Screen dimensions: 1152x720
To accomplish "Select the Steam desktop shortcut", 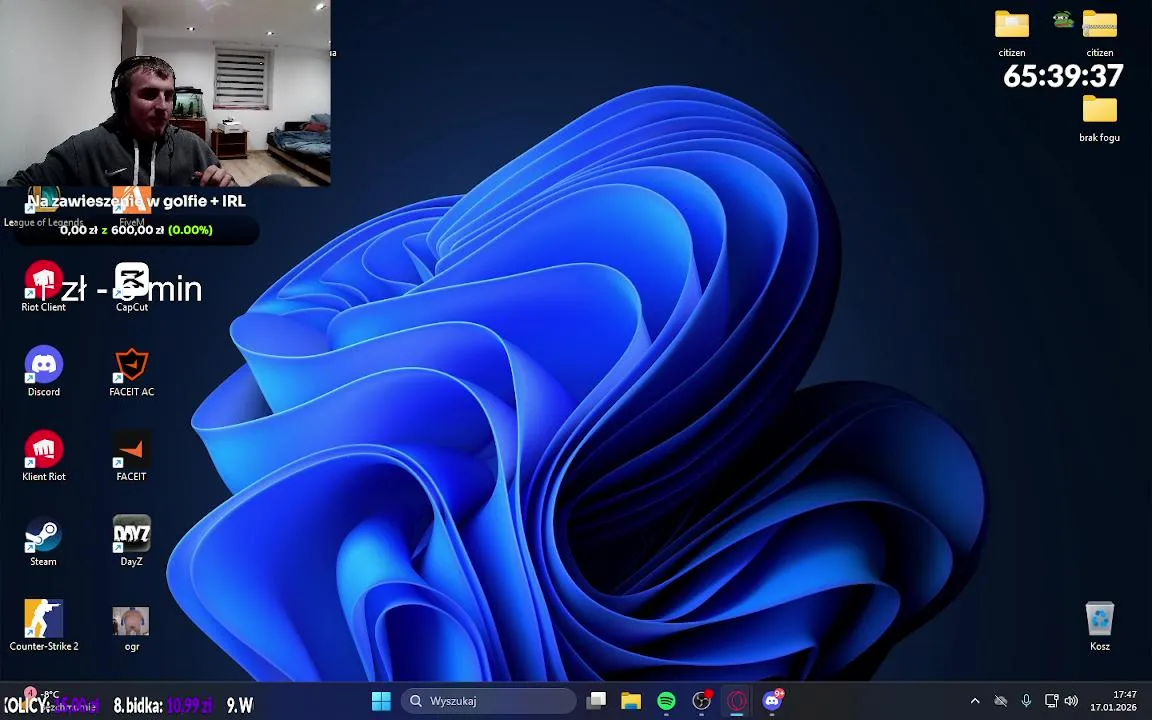I will [43, 541].
